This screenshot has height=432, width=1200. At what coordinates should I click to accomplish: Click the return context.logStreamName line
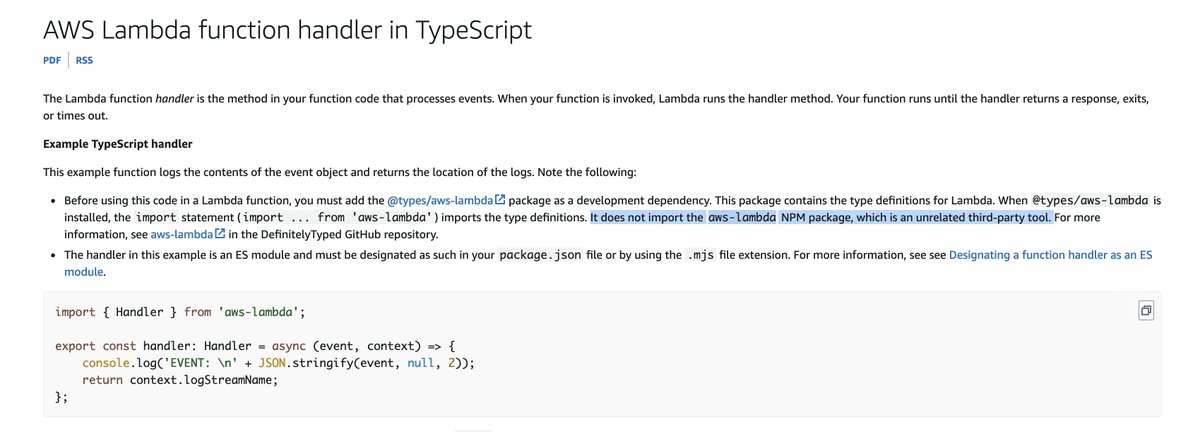179,380
